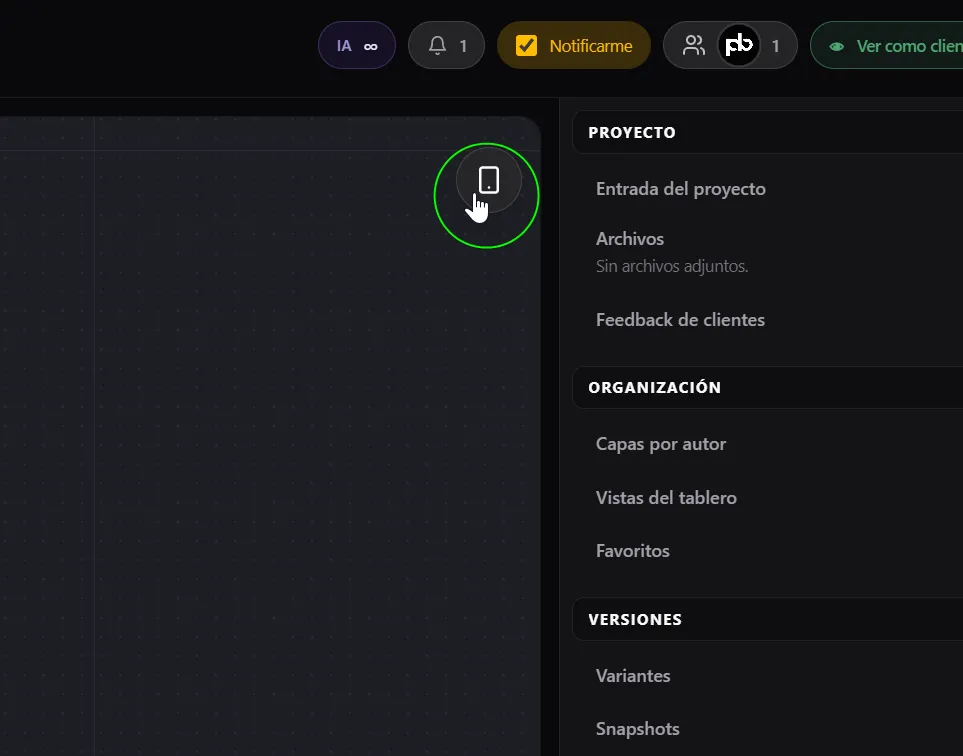Collapse the PROYECTO section header

(x=768, y=132)
